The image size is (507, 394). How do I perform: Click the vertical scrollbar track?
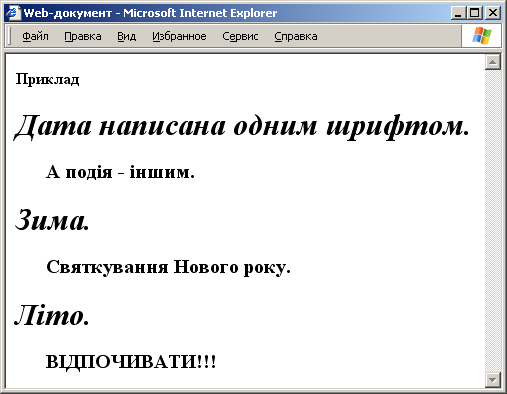pyautogui.click(x=493, y=221)
